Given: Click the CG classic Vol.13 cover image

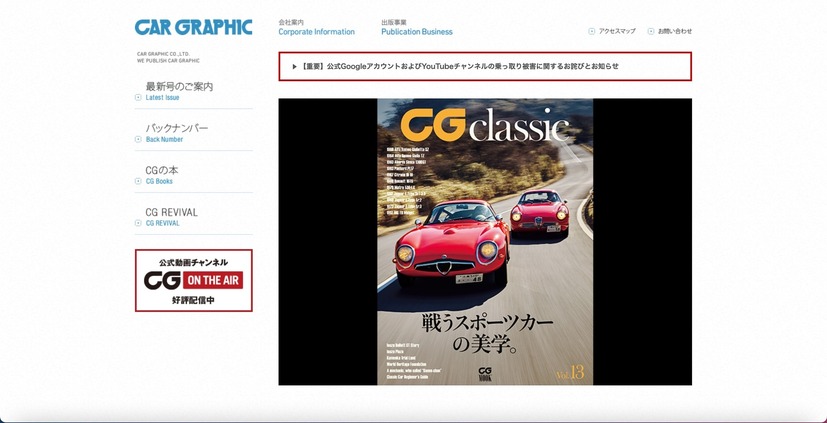Looking at the screenshot, I should coord(485,242).
